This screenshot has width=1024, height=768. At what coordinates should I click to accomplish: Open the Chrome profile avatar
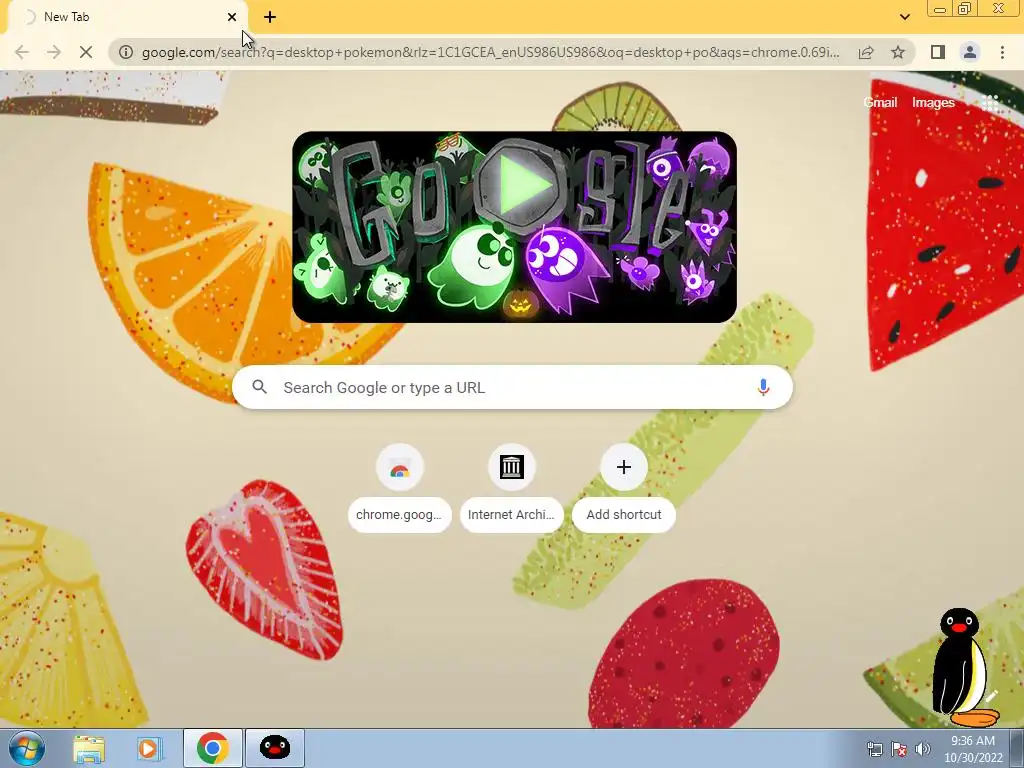pos(970,52)
